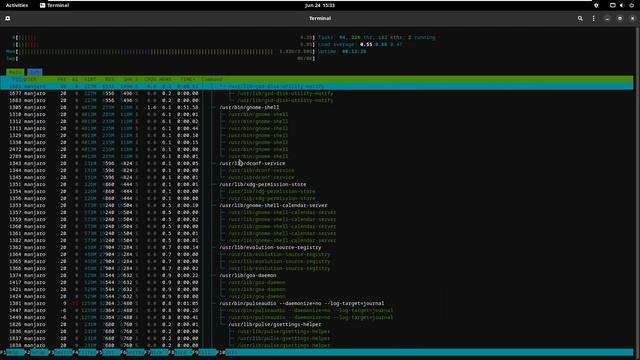Open a new terminal tab with the titlebar icon
The image size is (640, 360).
[8, 18]
